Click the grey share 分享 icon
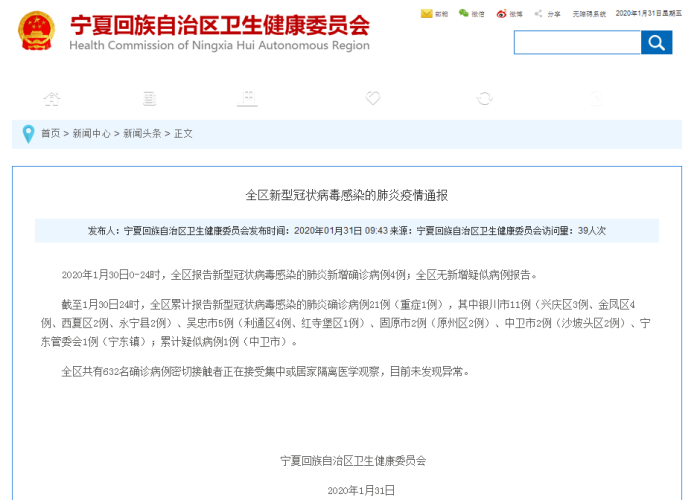This screenshot has width=700, height=500. [x=538, y=13]
